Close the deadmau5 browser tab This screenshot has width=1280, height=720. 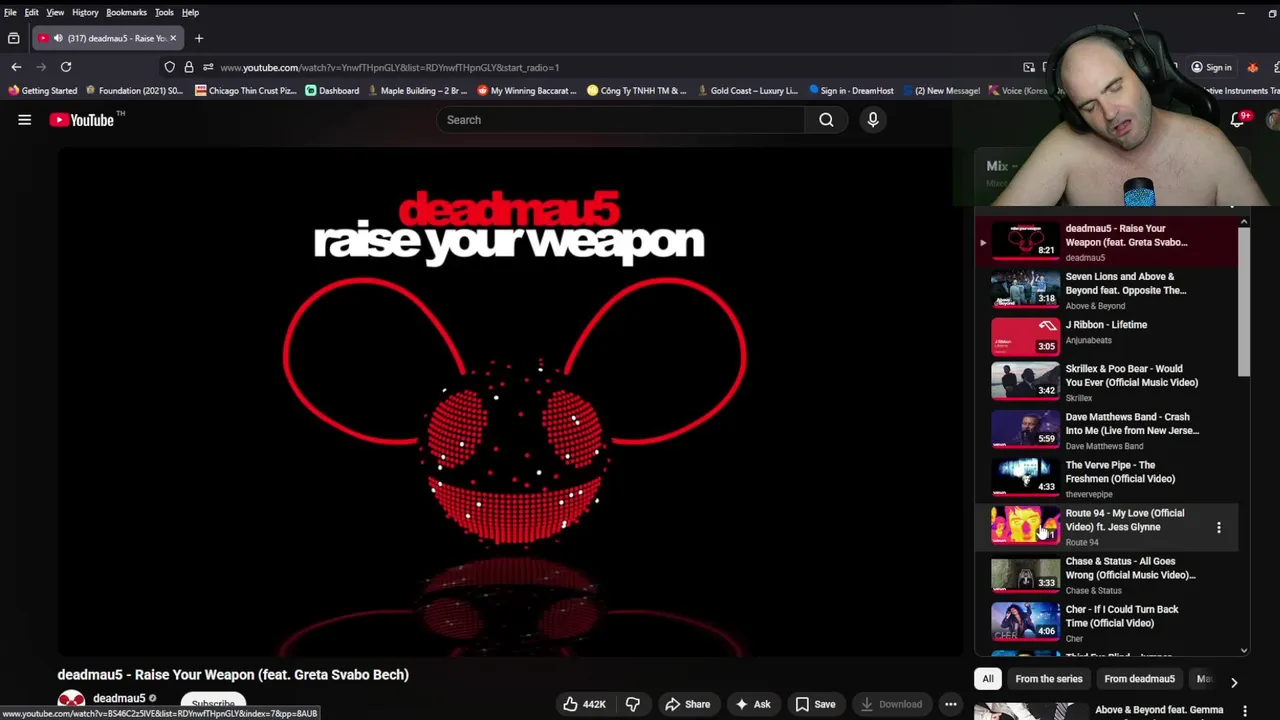tap(172, 38)
